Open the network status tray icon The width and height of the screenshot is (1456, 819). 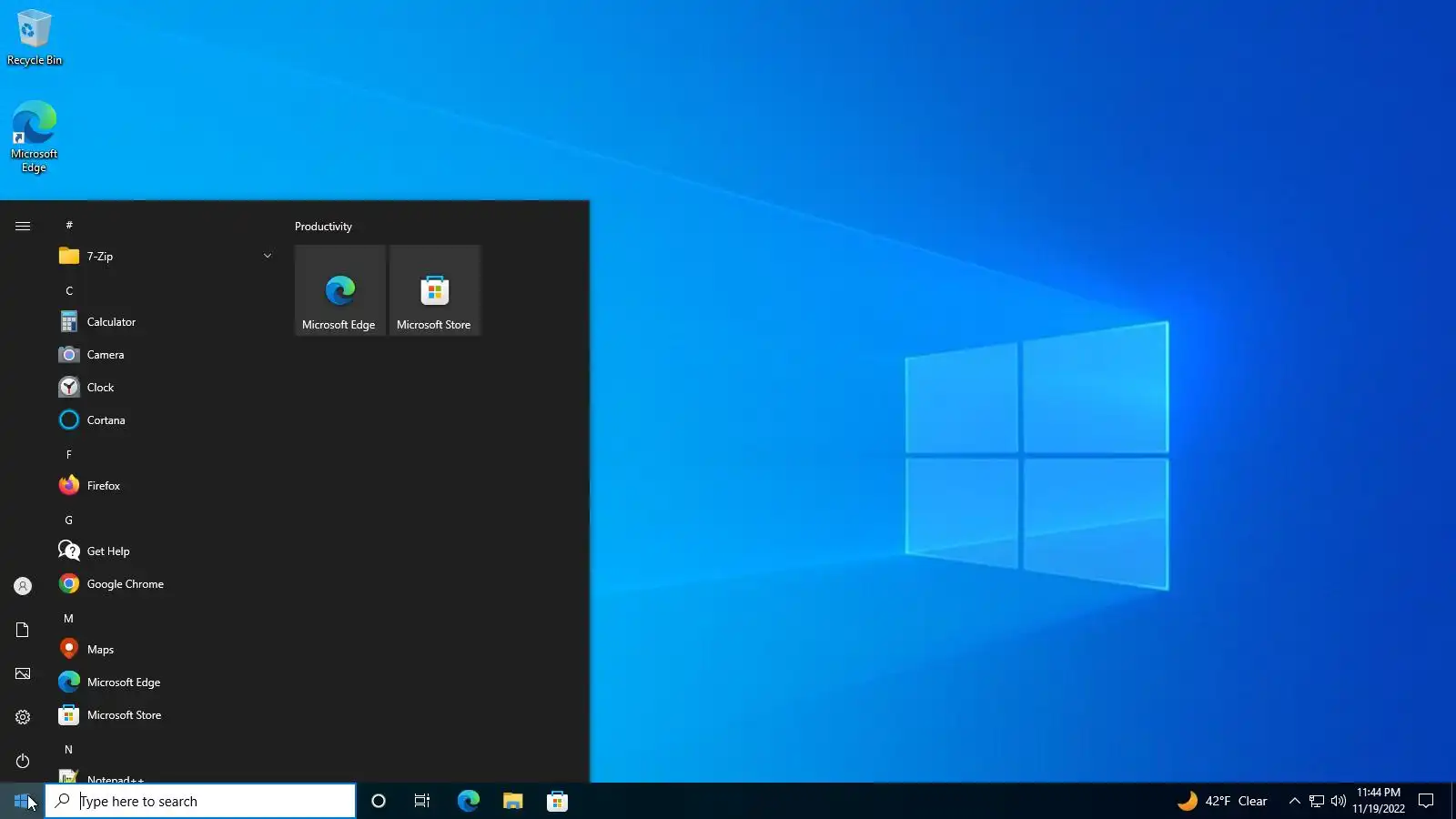(1317, 801)
